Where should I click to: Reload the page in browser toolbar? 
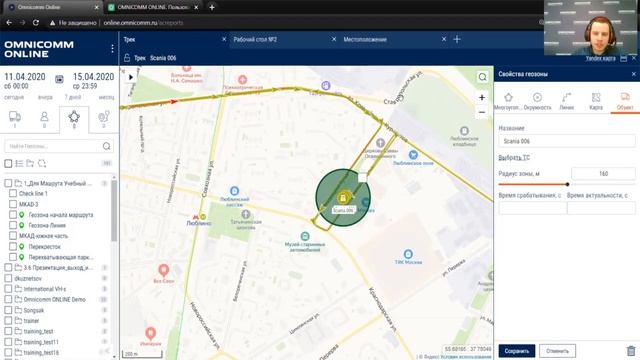(36, 23)
